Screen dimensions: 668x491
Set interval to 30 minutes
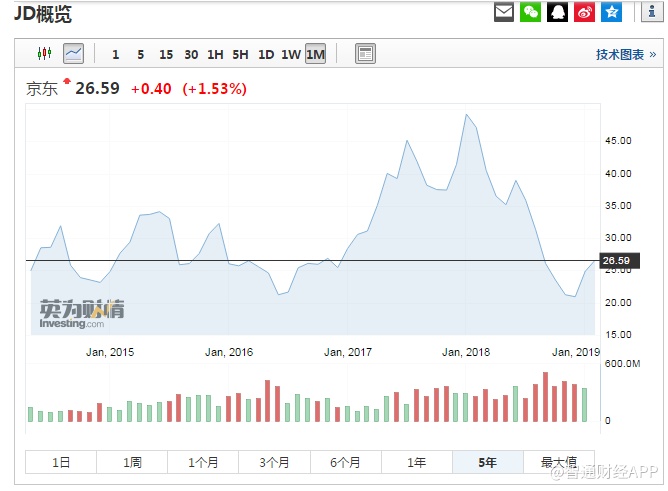pos(191,55)
